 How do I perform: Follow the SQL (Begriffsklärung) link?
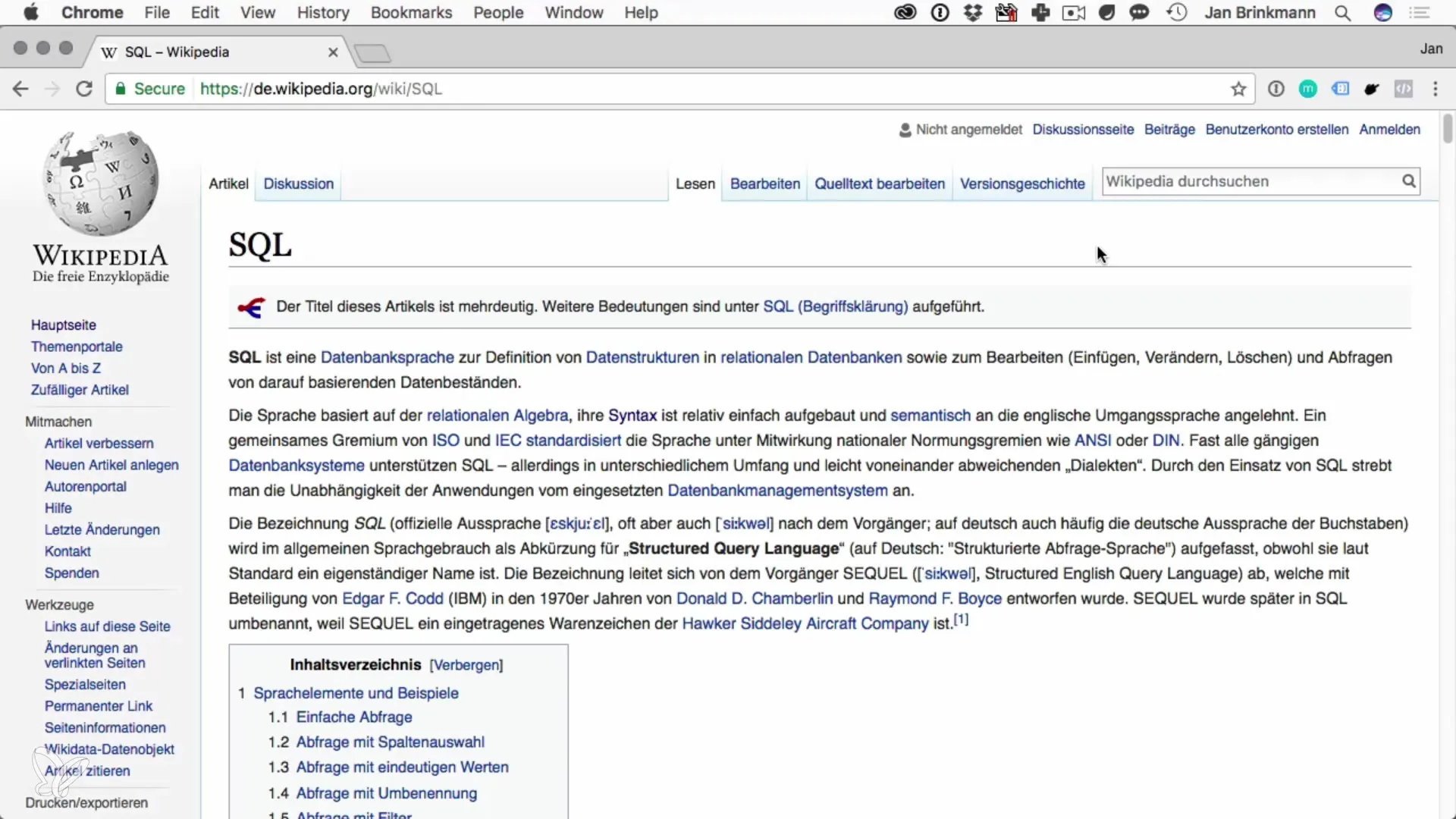835,306
